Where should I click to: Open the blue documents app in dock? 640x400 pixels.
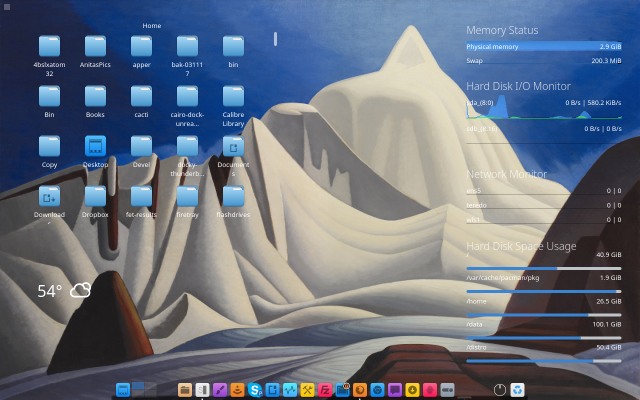[x=272, y=390]
